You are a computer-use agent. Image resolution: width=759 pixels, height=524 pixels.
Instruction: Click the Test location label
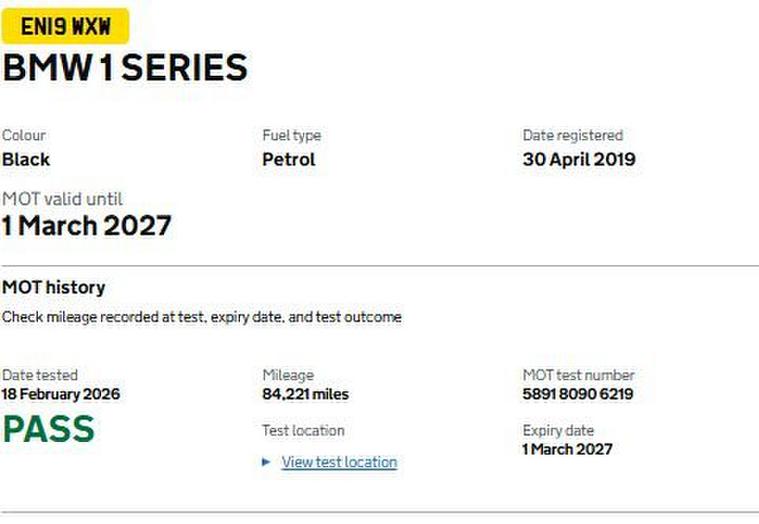(x=303, y=430)
